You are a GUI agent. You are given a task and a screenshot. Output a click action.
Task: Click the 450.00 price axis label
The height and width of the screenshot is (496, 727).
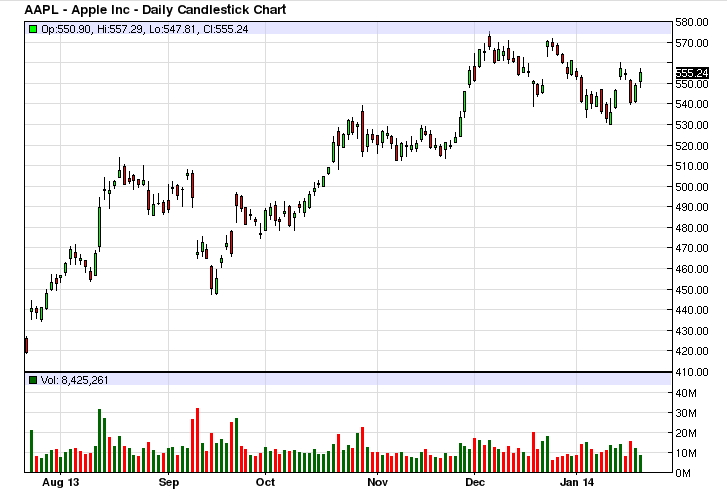pos(692,290)
